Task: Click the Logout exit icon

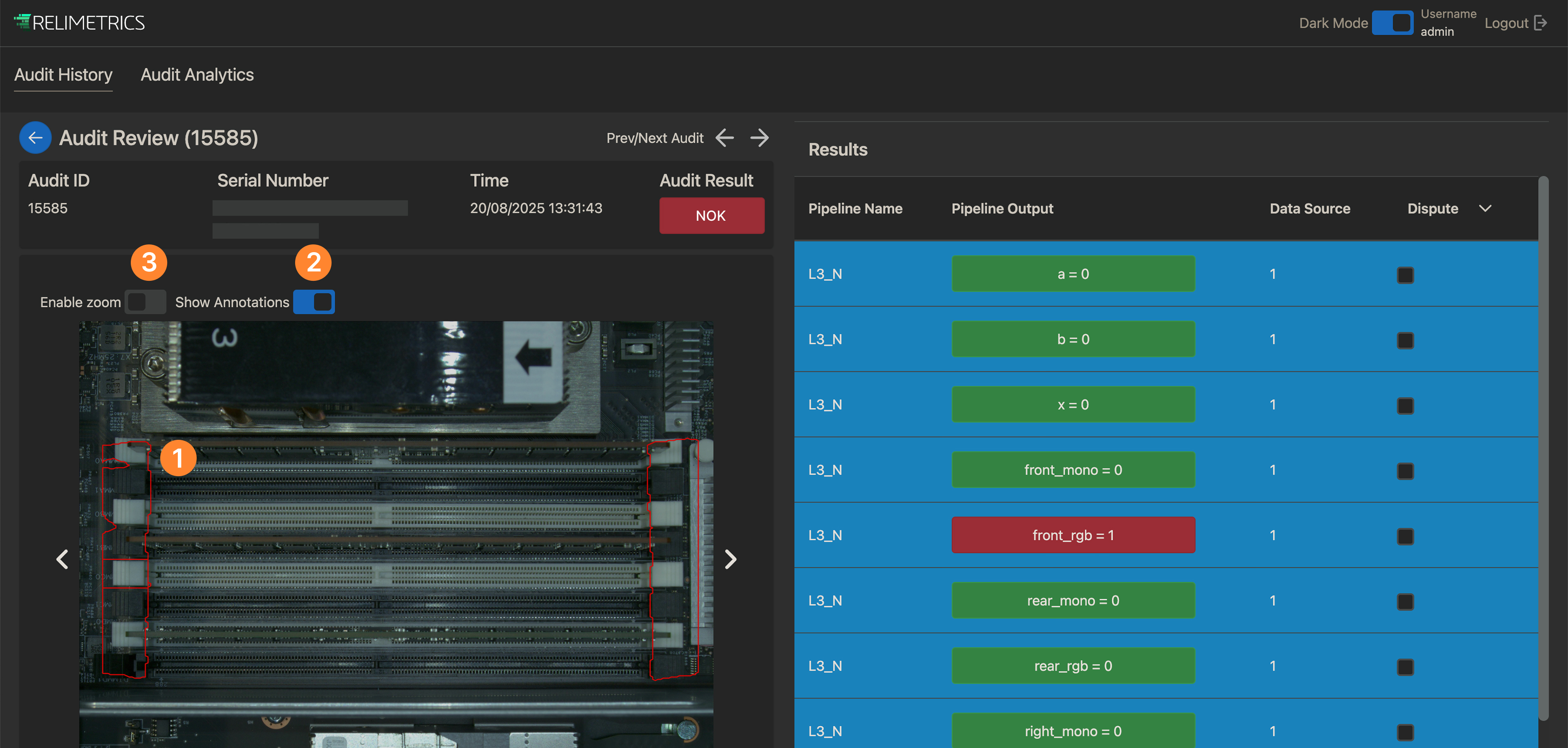Action: tap(1541, 23)
